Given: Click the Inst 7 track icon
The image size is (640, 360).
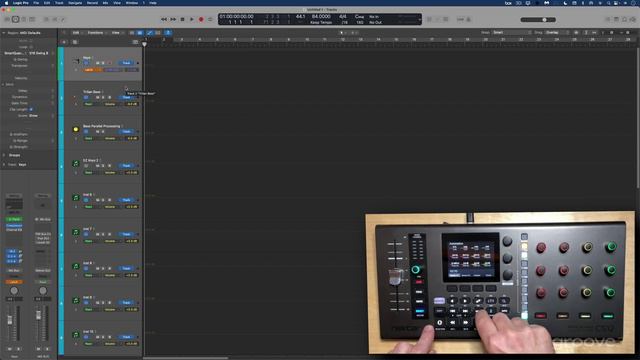Looking at the screenshot, I should click(76, 232).
